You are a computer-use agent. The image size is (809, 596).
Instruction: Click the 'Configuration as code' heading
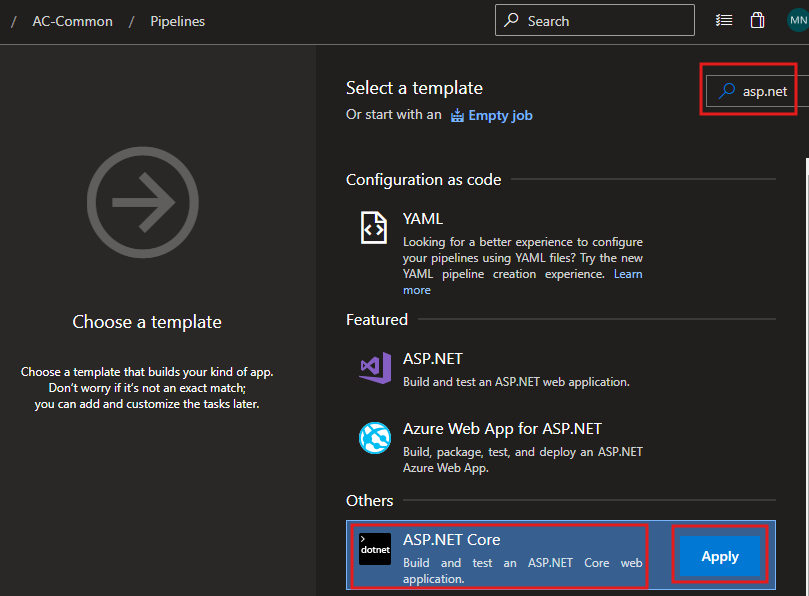[x=424, y=180]
